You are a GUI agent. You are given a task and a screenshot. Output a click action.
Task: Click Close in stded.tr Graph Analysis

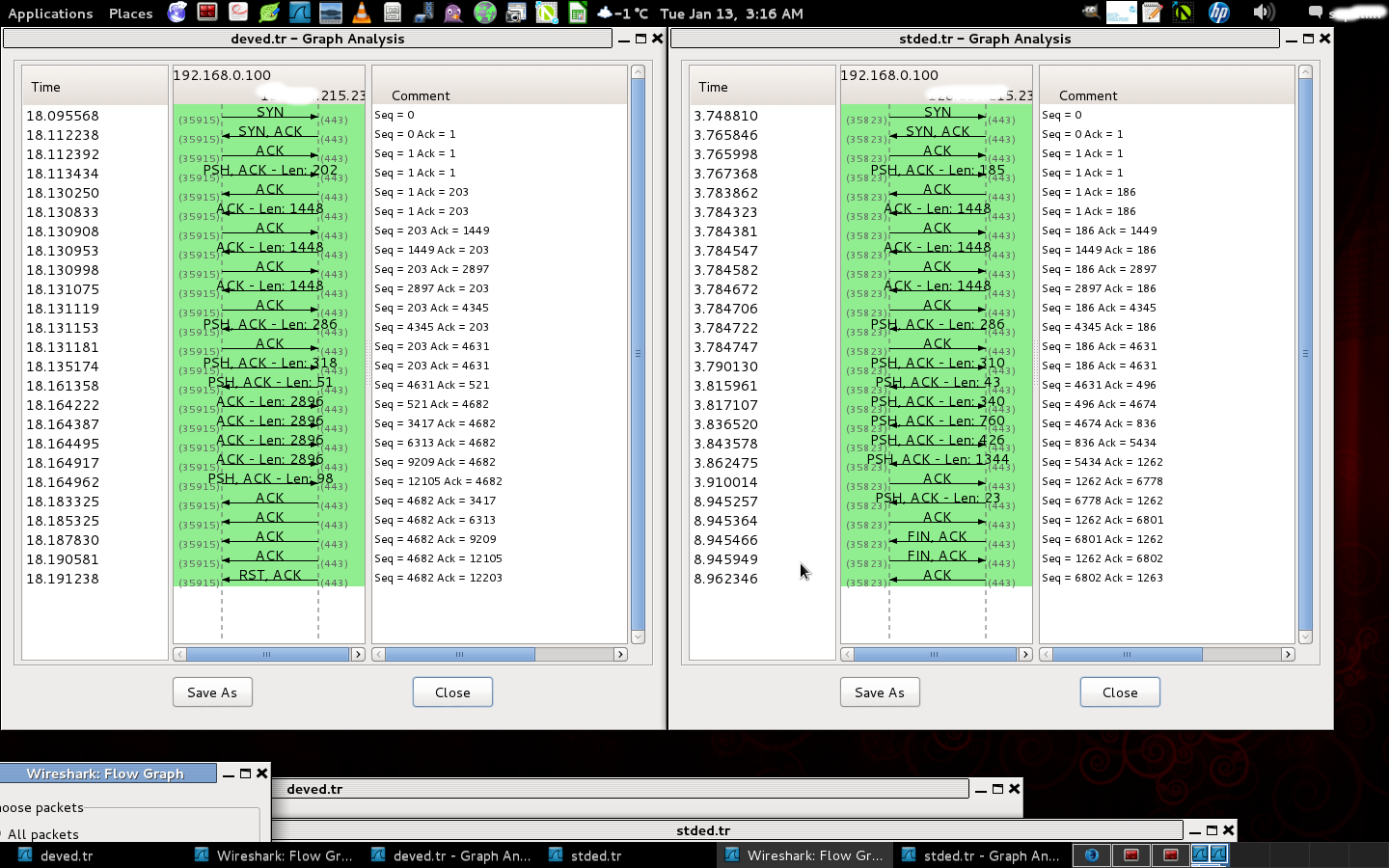click(1120, 692)
